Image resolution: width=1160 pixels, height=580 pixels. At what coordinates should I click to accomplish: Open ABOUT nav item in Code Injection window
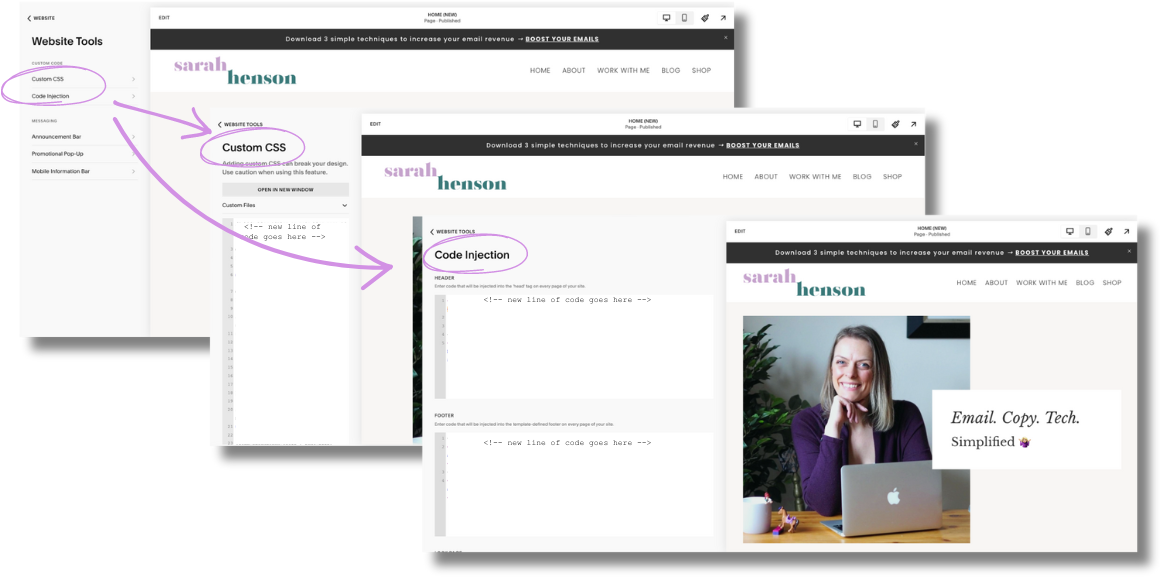point(997,283)
